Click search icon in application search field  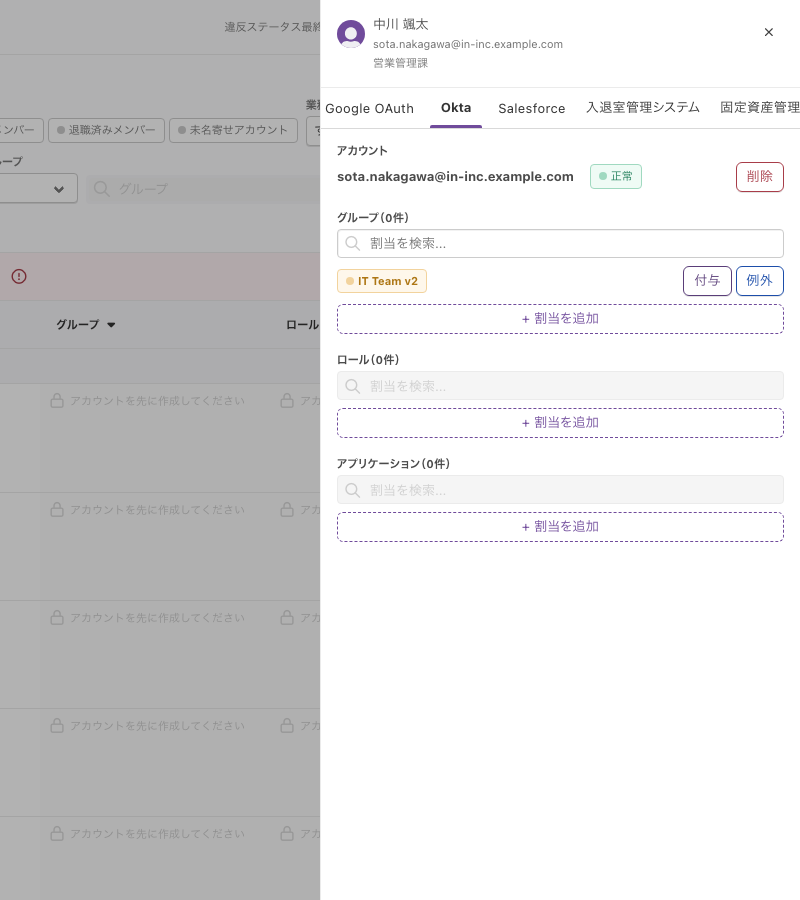(x=352, y=490)
